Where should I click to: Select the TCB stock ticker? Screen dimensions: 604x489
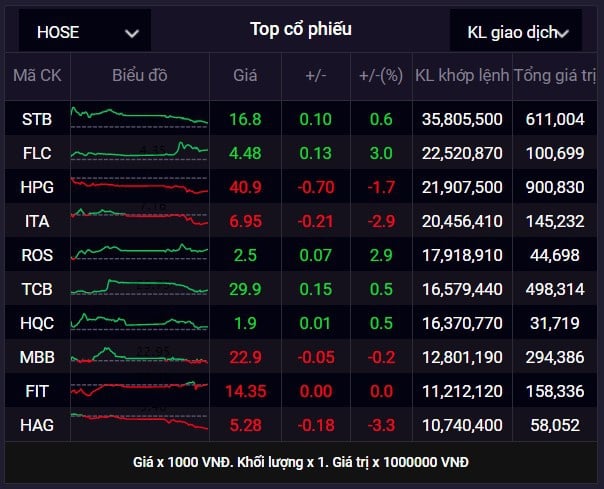[x=37, y=289]
